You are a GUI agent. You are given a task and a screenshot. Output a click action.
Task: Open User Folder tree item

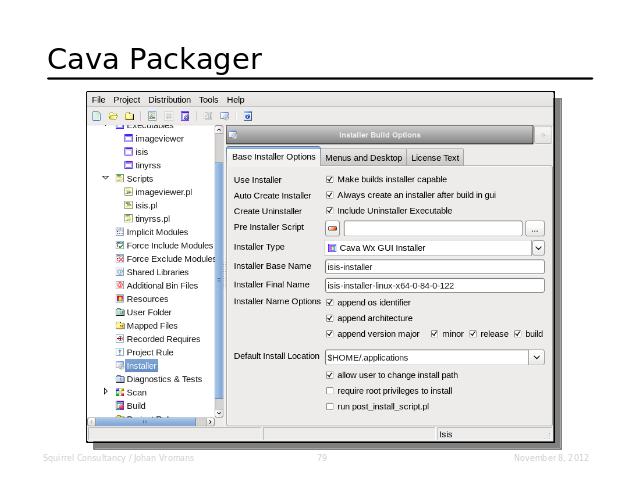tap(149, 312)
